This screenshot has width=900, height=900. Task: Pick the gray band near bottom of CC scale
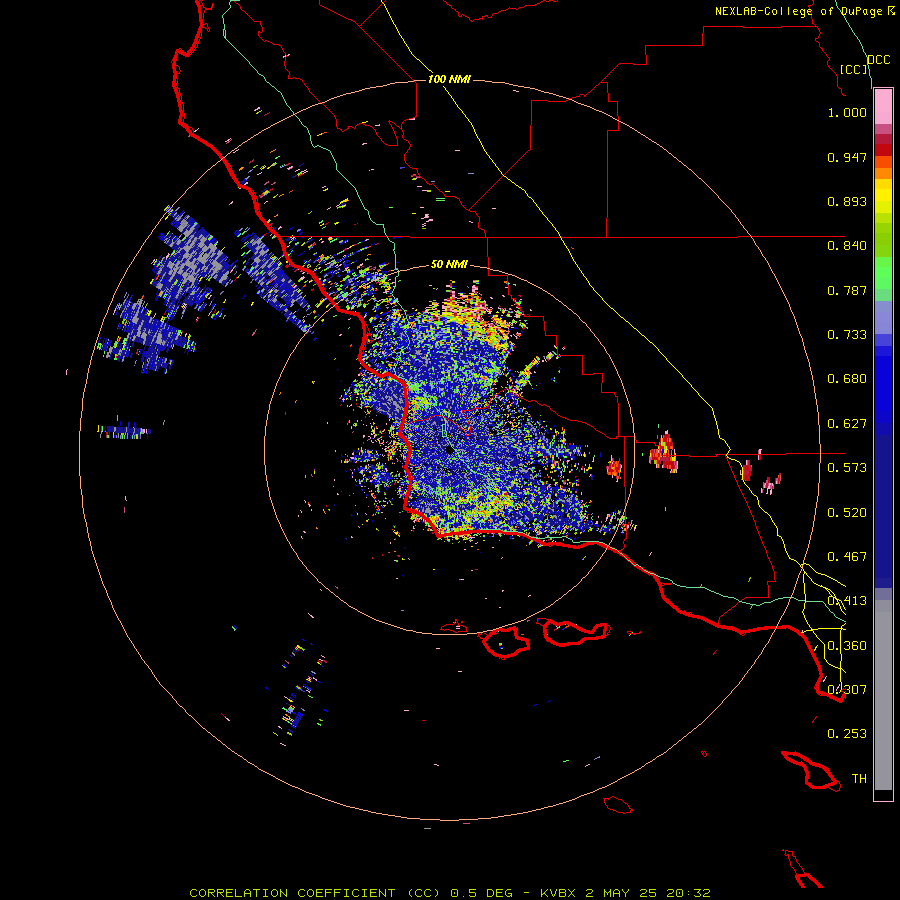point(883,695)
